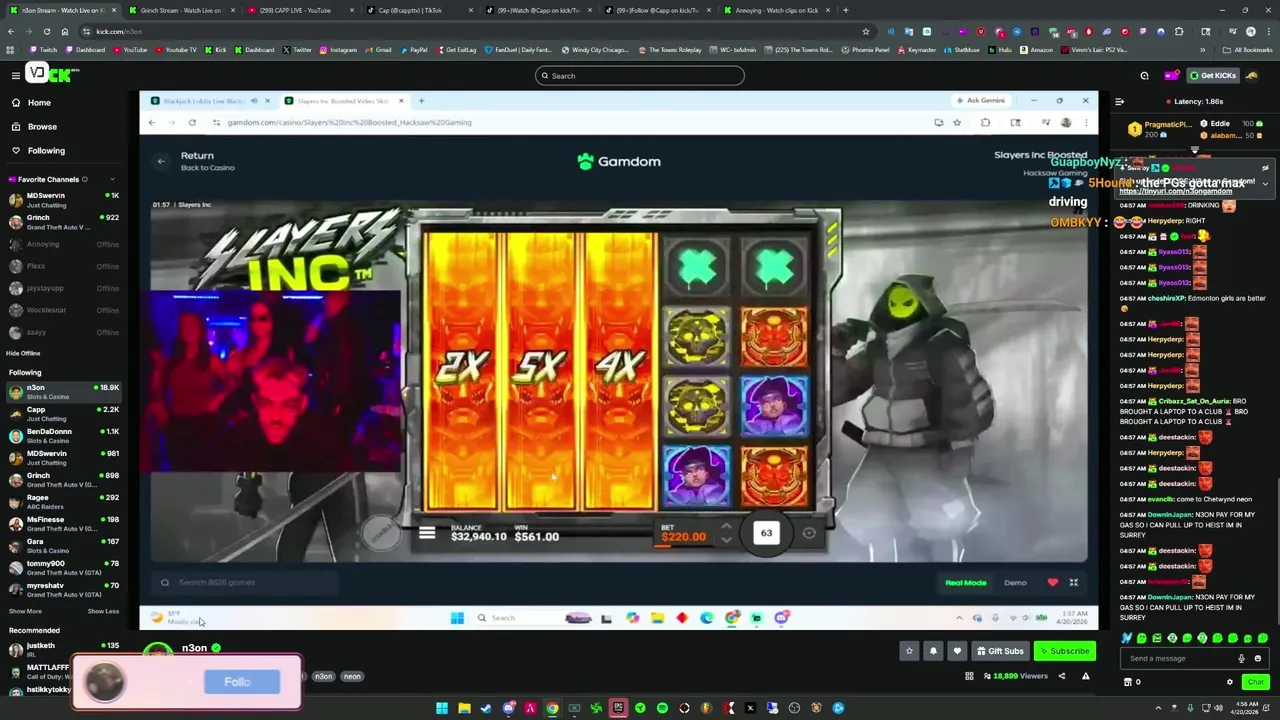Switch to the Grinch Stream browser tab
This screenshot has width=1280, height=720.
click(180, 10)
